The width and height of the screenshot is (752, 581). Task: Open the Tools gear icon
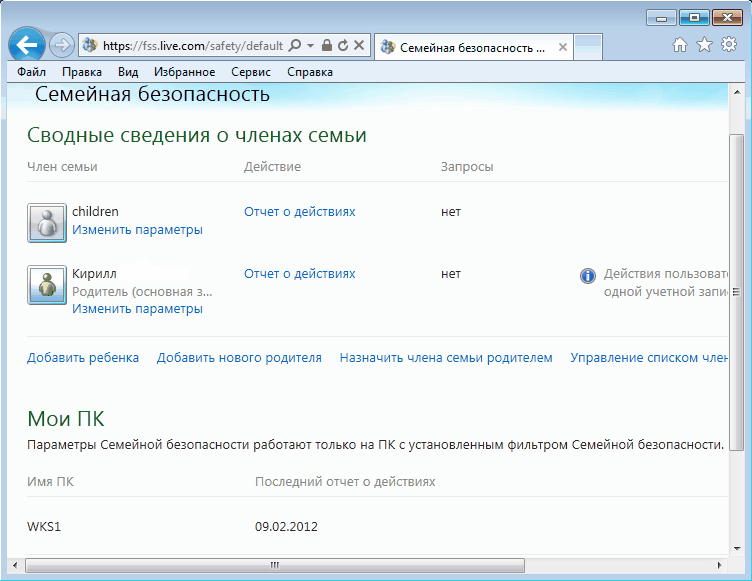729,45
